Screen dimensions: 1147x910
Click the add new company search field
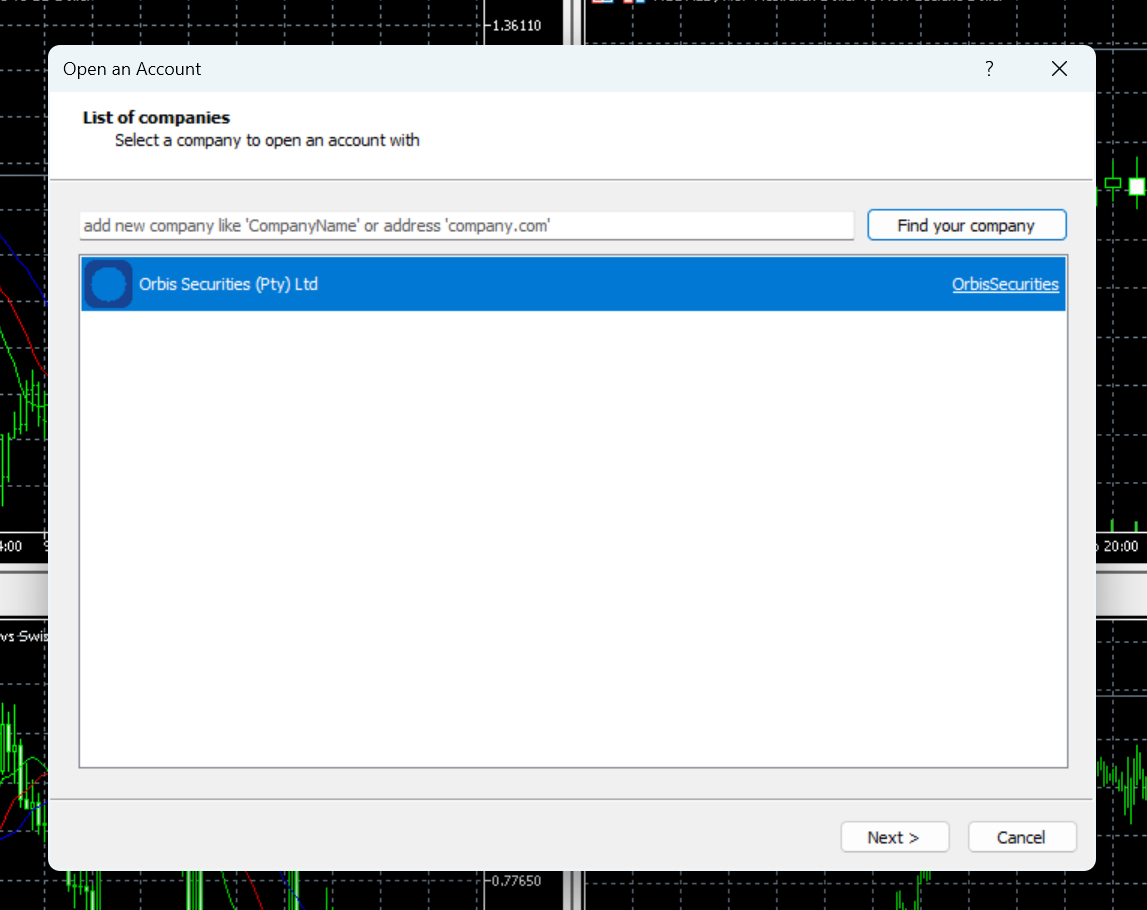click(466, 226)
